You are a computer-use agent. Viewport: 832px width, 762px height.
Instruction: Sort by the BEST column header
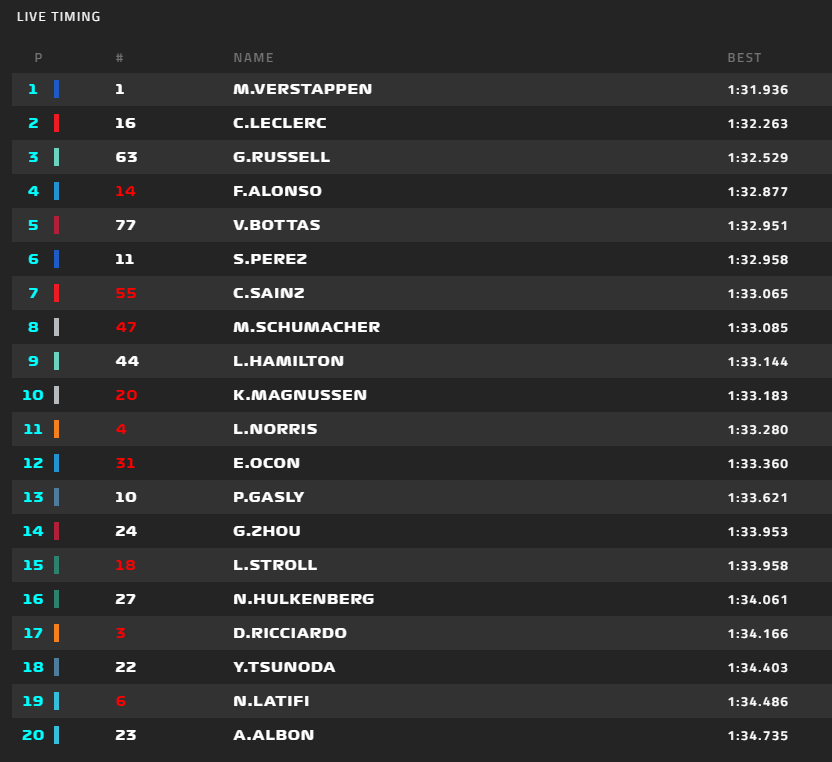[x=744, y=58]
